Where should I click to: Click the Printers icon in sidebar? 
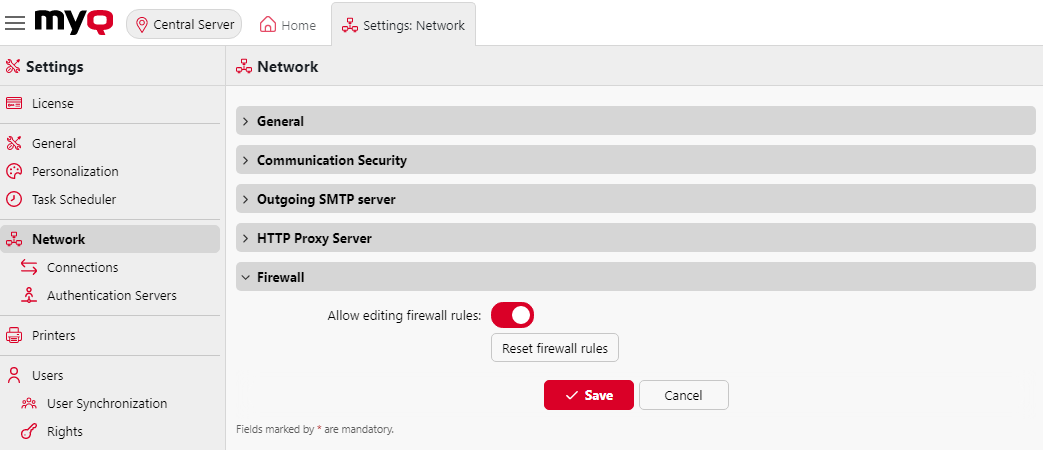point(14,335)
